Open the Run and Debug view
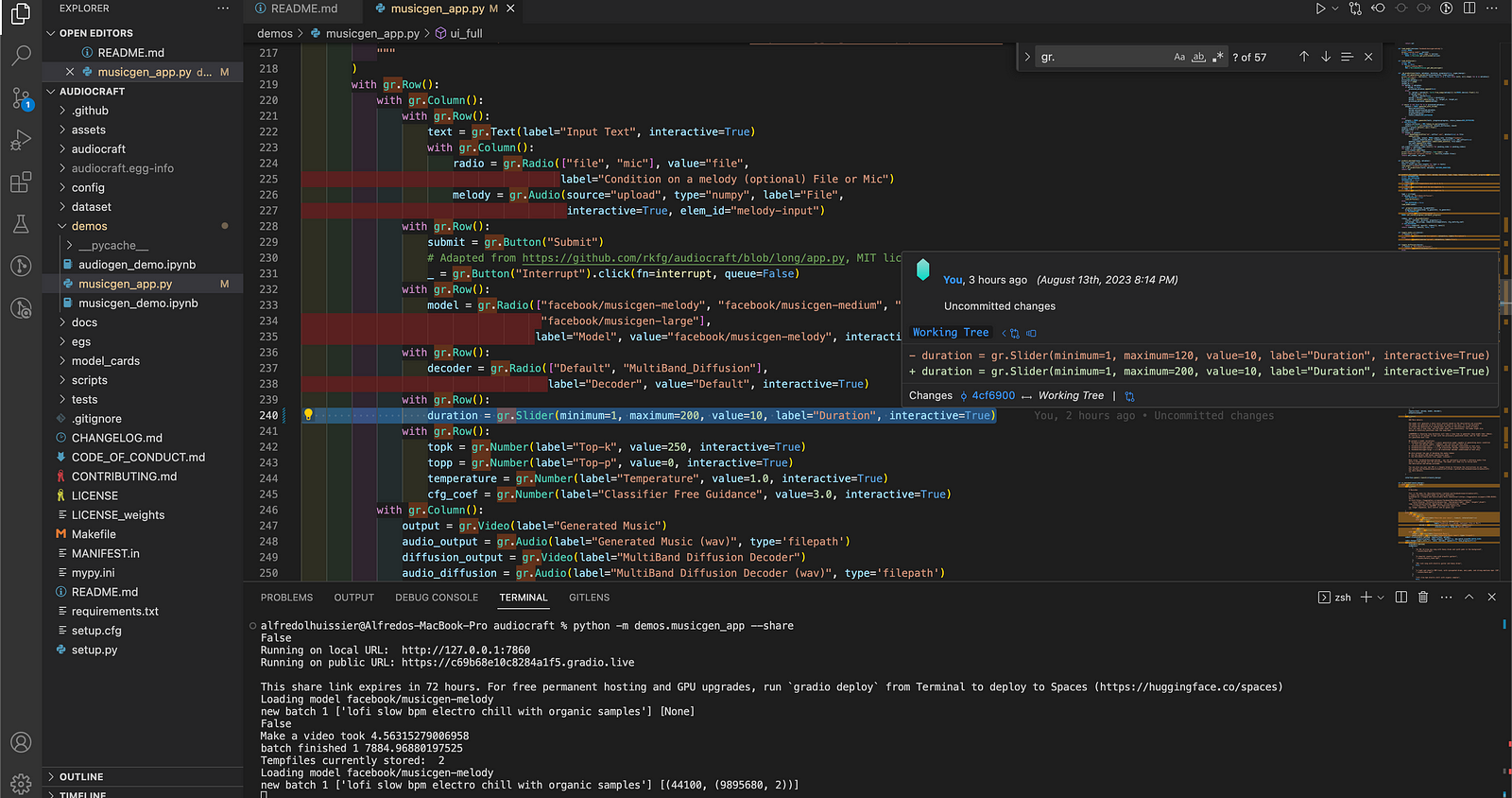The image size is (1512, 798). [21, 141]
